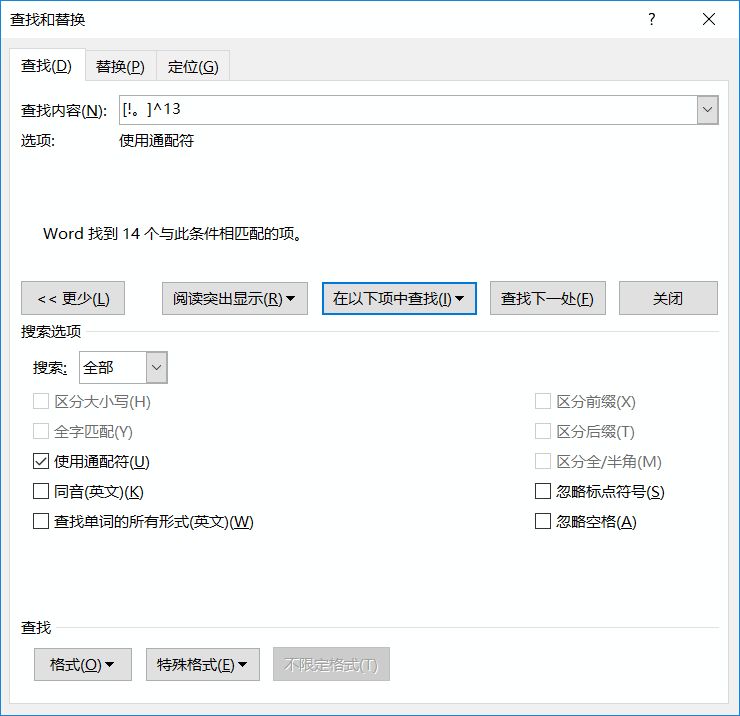Click inside the 查找内容 input field

coord(408,110)
